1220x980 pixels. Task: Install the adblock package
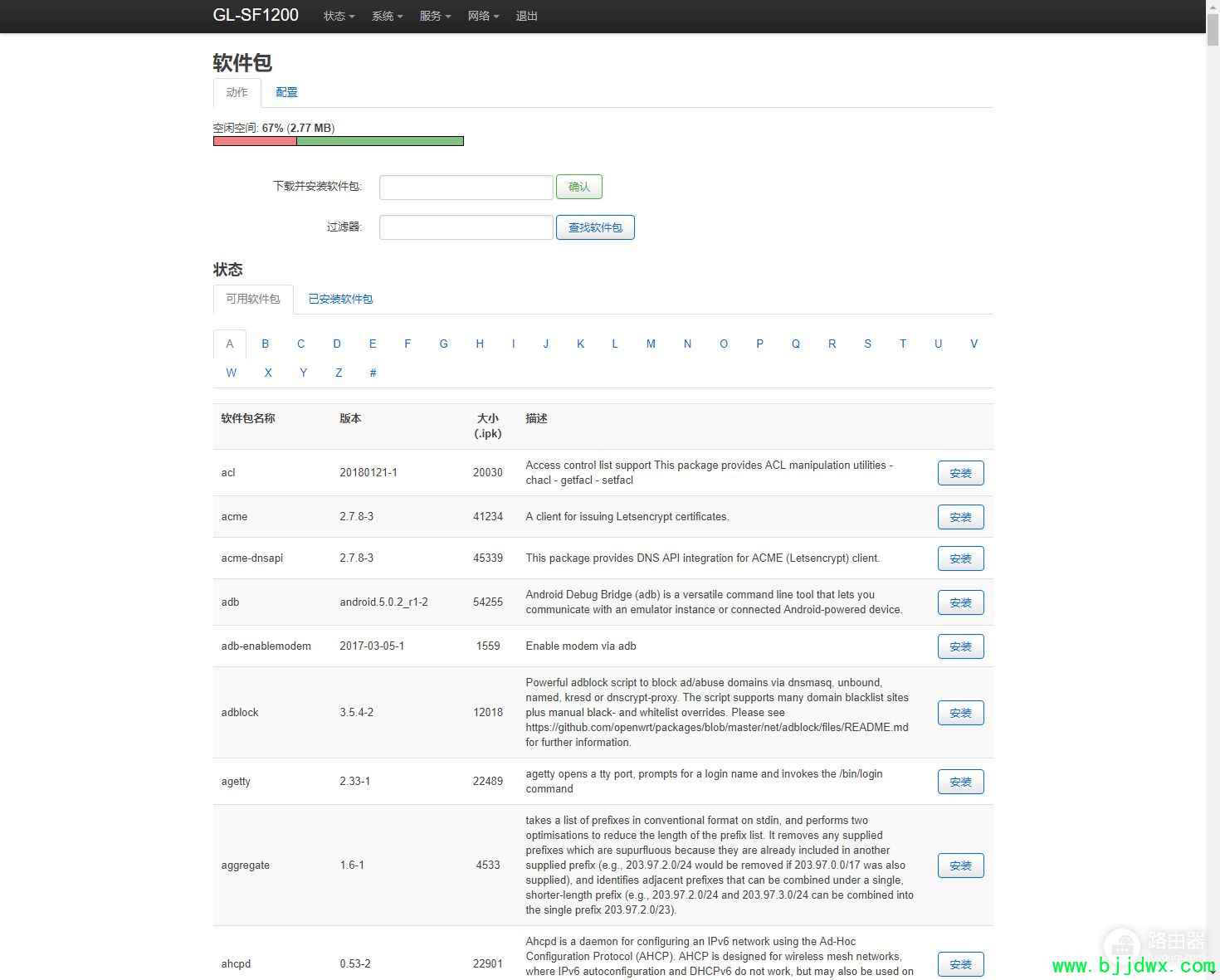tap(961, 713)
